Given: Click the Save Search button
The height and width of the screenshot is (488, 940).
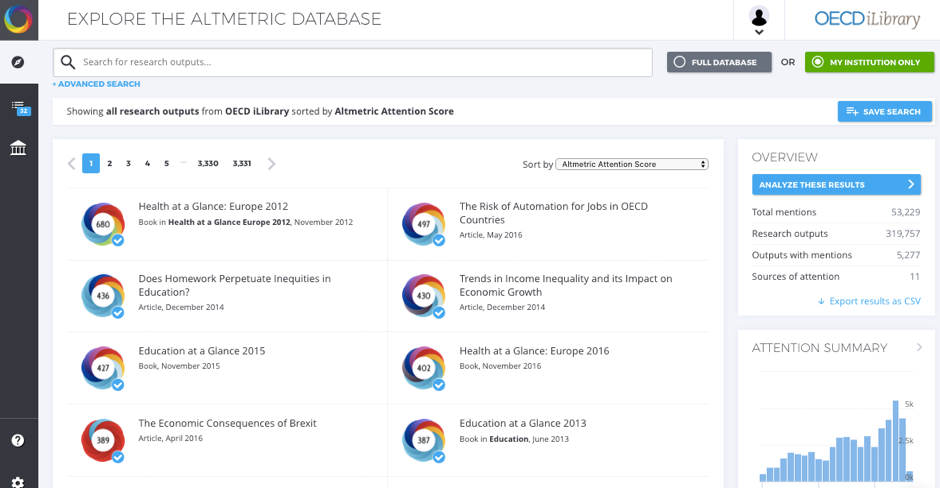Looking at the screenshot, I should pyautogui.click(x=885, y=112).
